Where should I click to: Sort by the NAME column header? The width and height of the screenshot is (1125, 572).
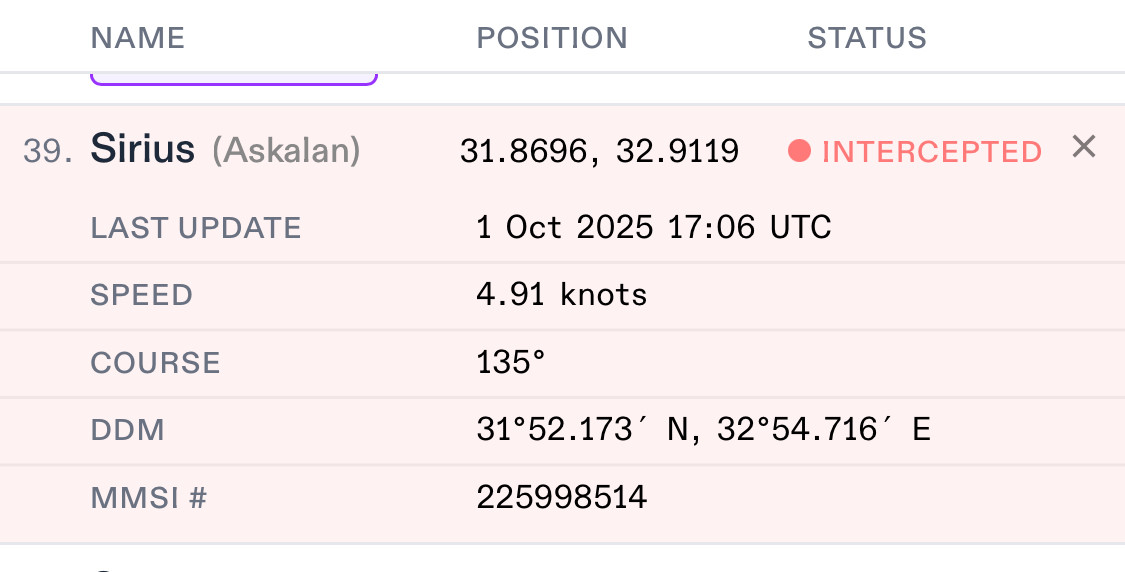click(x=138, y=38)
